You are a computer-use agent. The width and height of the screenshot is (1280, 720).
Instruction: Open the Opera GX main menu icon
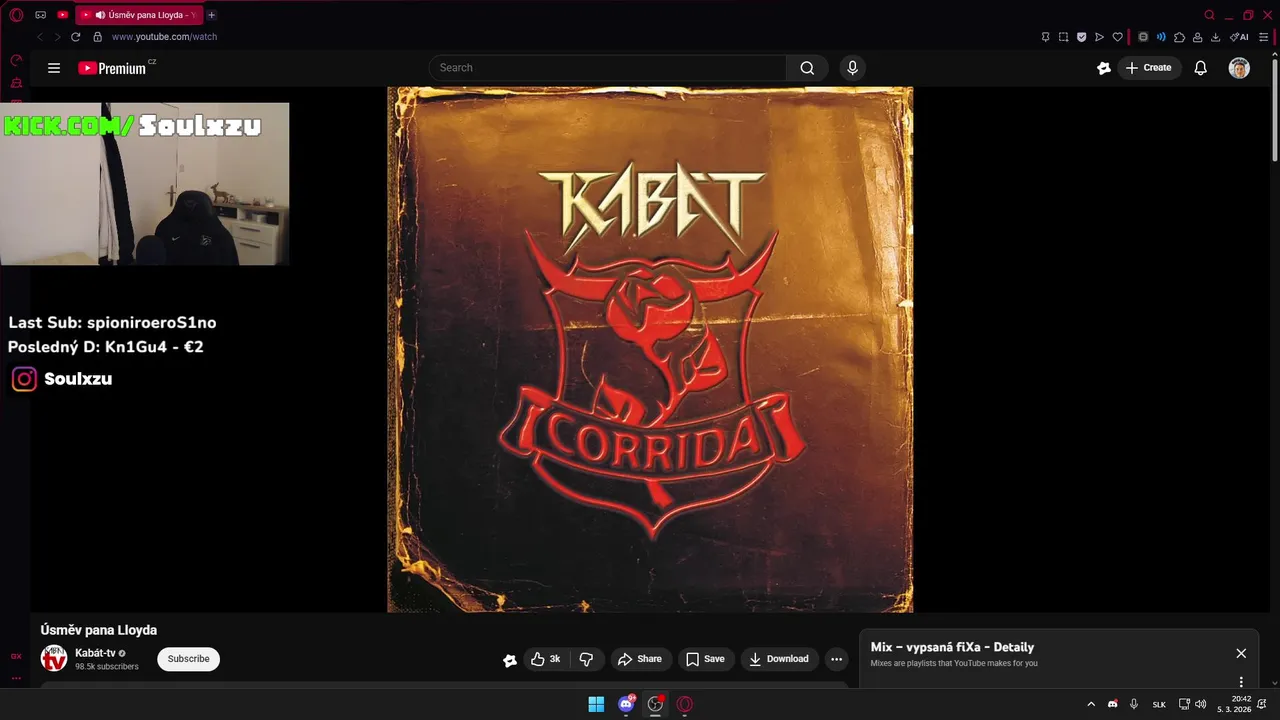[16, 15]
